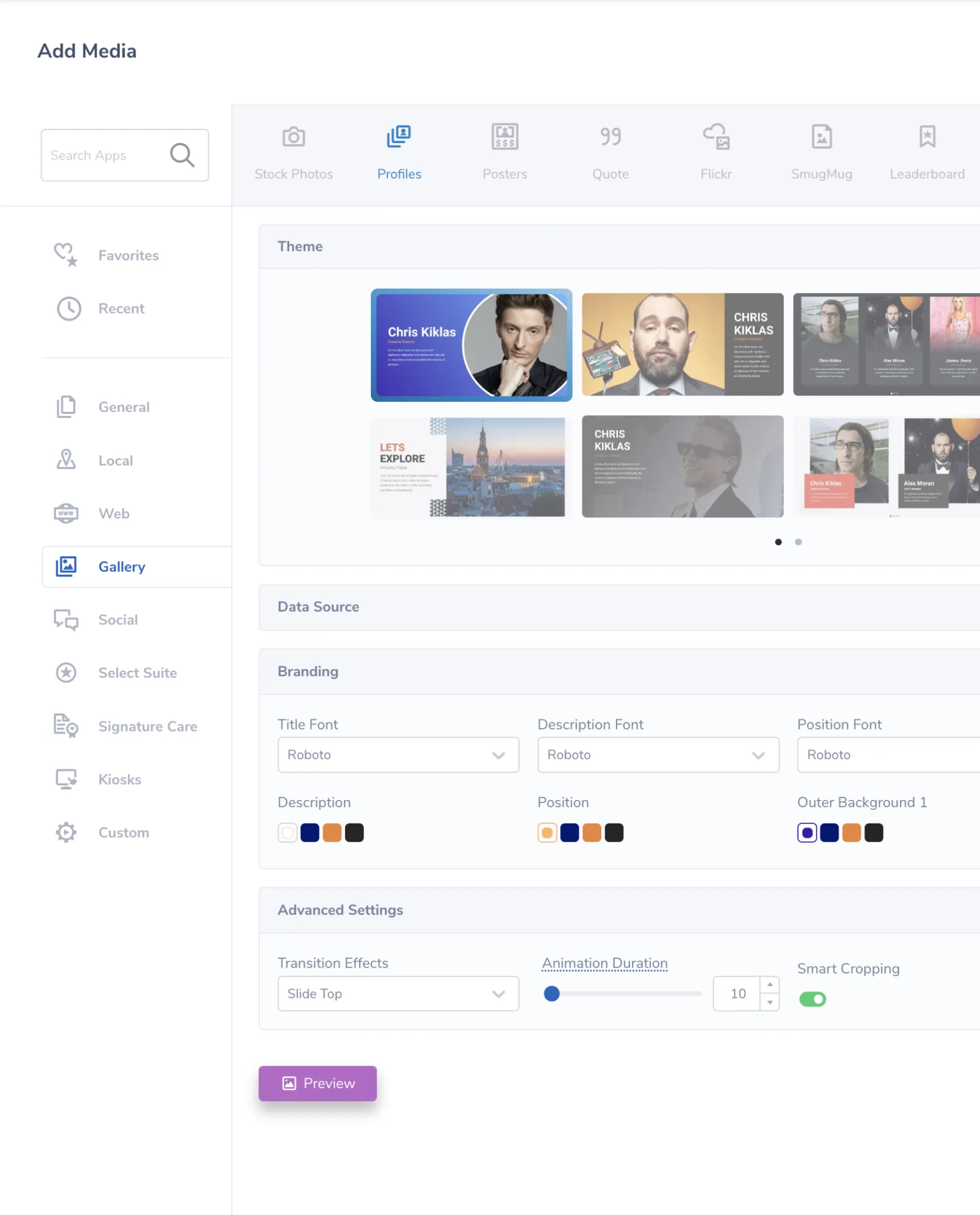Click the Gallery images icon
The height and width of the screenshot is (1215, 980).
(66, 566)
